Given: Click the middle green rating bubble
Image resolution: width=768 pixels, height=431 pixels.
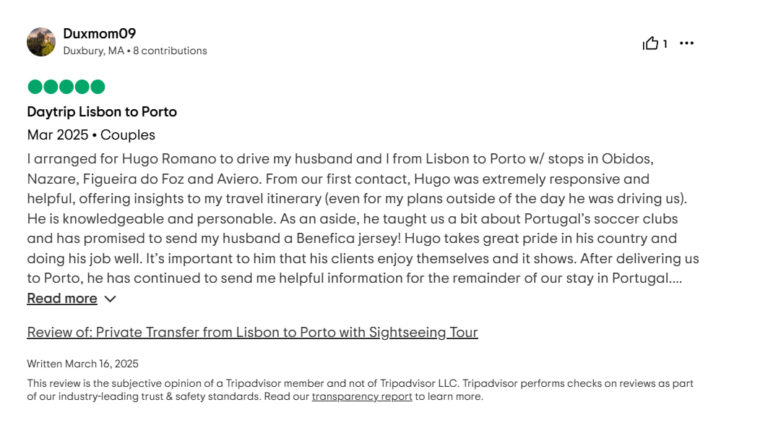Looking at the screenshot, I should 66,87.
